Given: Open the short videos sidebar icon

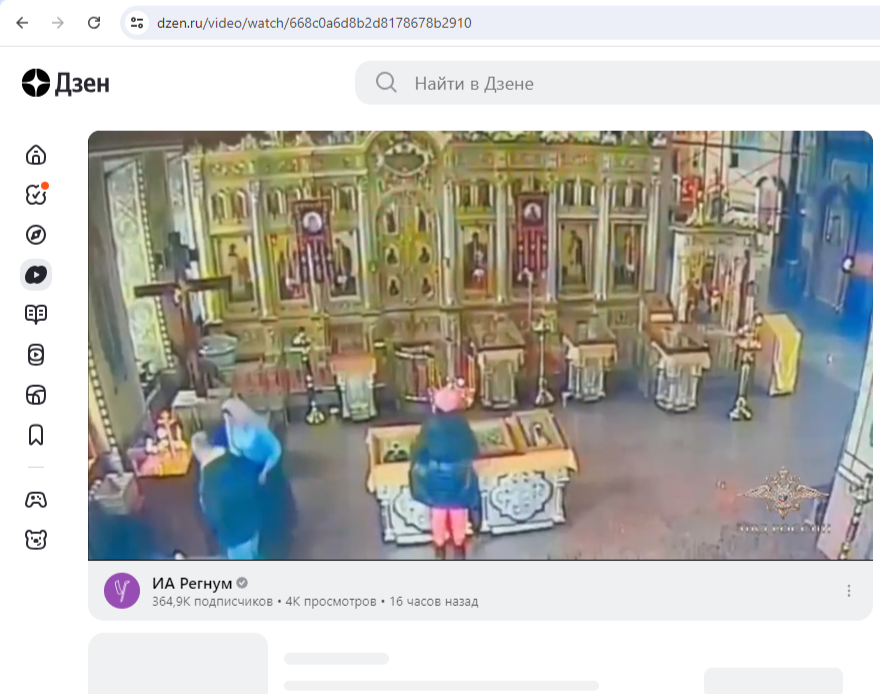Looking at the screenshot, I should (x=36, y=355).
